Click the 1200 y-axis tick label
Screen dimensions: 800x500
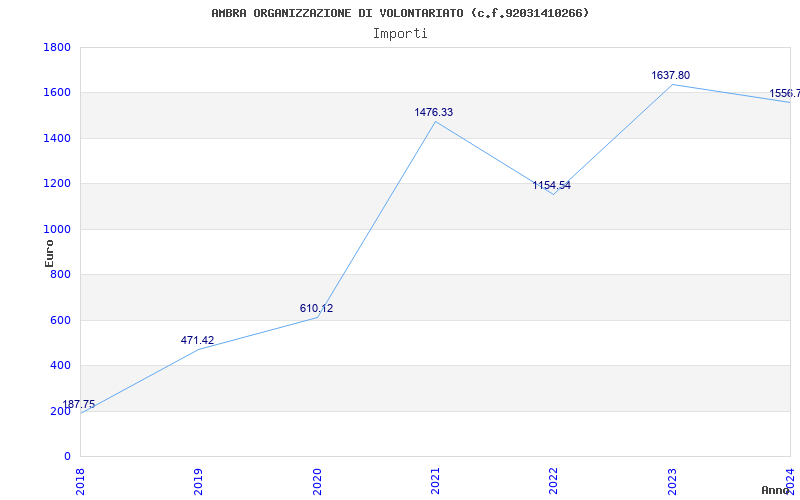[x=57, y=184]
